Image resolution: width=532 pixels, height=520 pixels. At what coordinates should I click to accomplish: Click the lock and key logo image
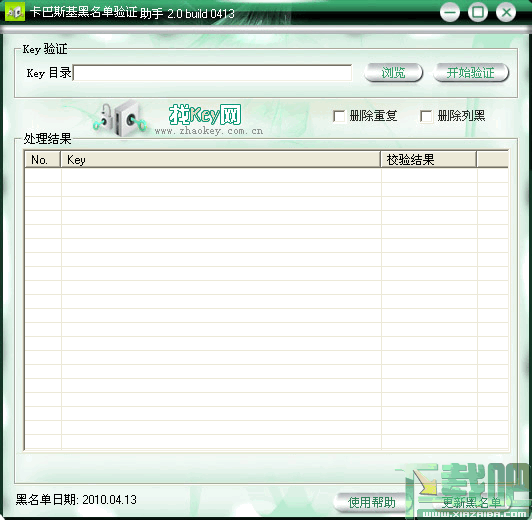coord(120,118)
